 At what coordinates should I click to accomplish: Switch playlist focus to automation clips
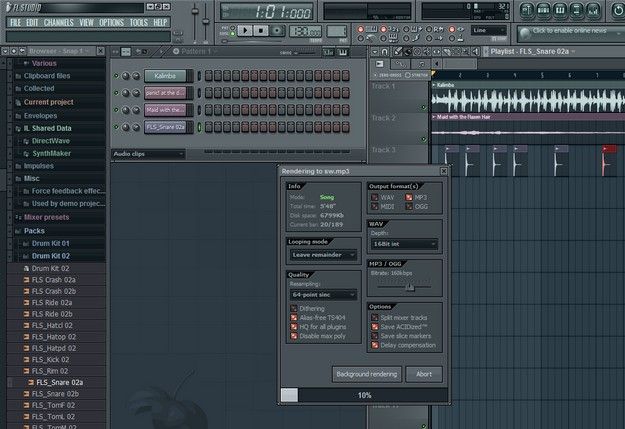point(400,64)
